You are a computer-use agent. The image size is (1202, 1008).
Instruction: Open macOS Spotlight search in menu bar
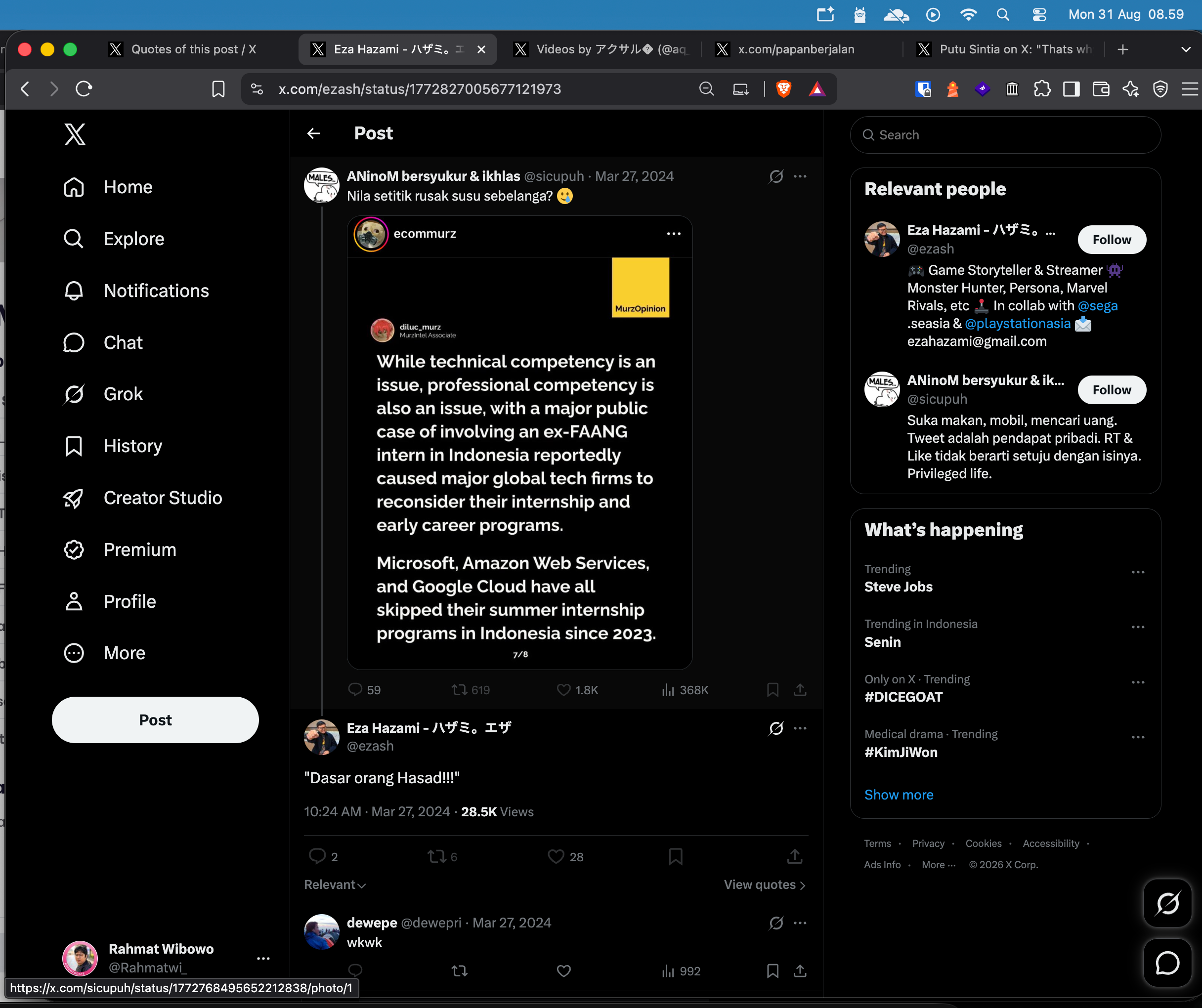click(1003, 14)
